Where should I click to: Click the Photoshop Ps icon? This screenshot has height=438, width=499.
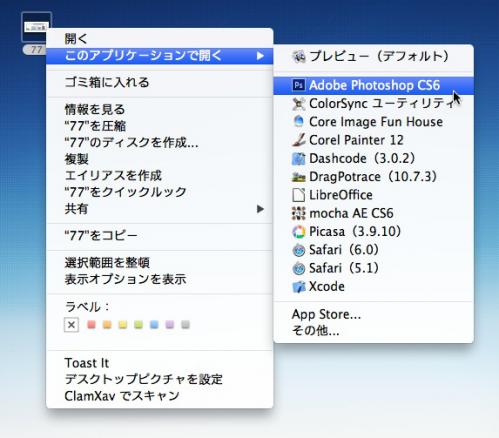click(x=299, y=85)
